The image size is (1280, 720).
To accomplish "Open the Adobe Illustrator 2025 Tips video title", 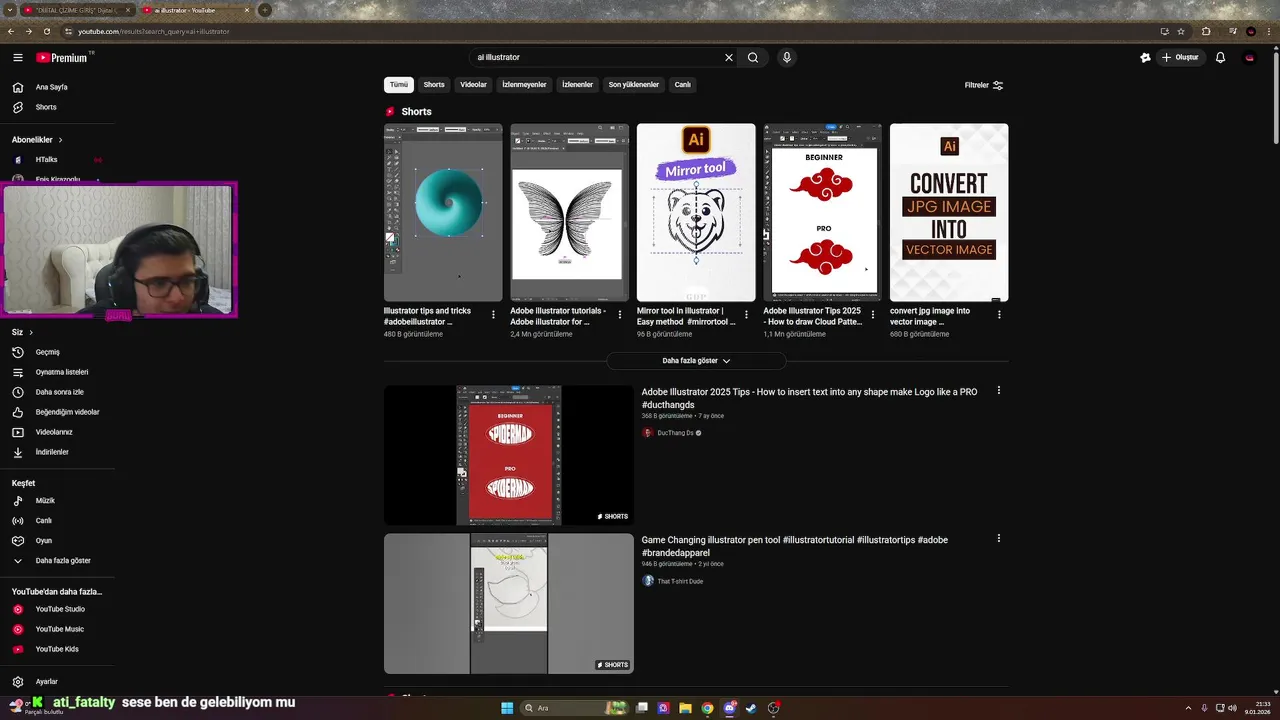I will coord(809,398).
